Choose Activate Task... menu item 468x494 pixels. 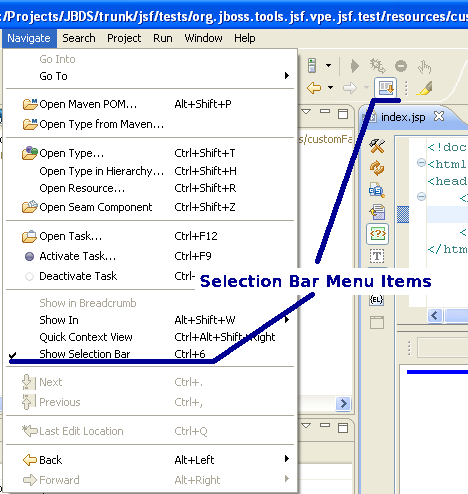(150, 256)
